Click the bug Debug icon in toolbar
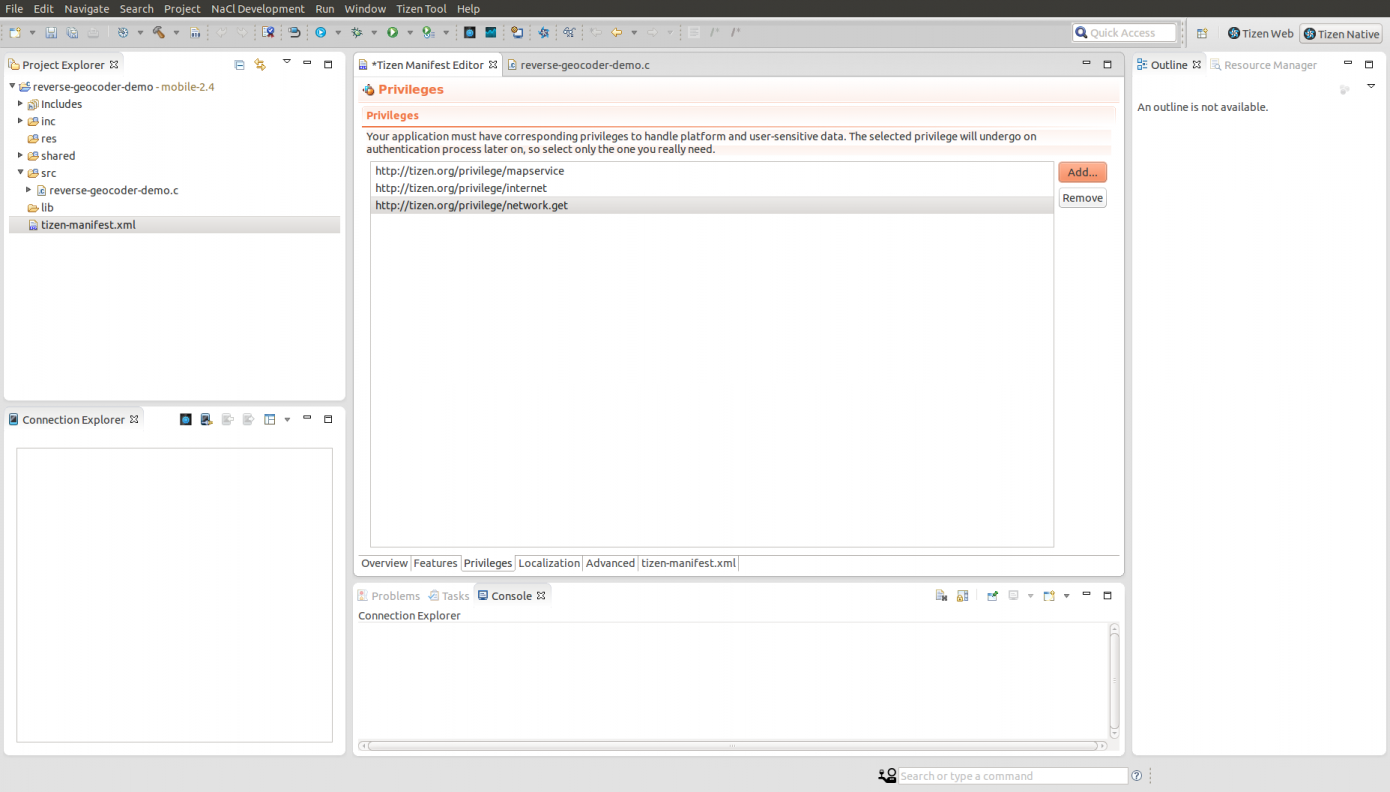 (x=357, y=33)
